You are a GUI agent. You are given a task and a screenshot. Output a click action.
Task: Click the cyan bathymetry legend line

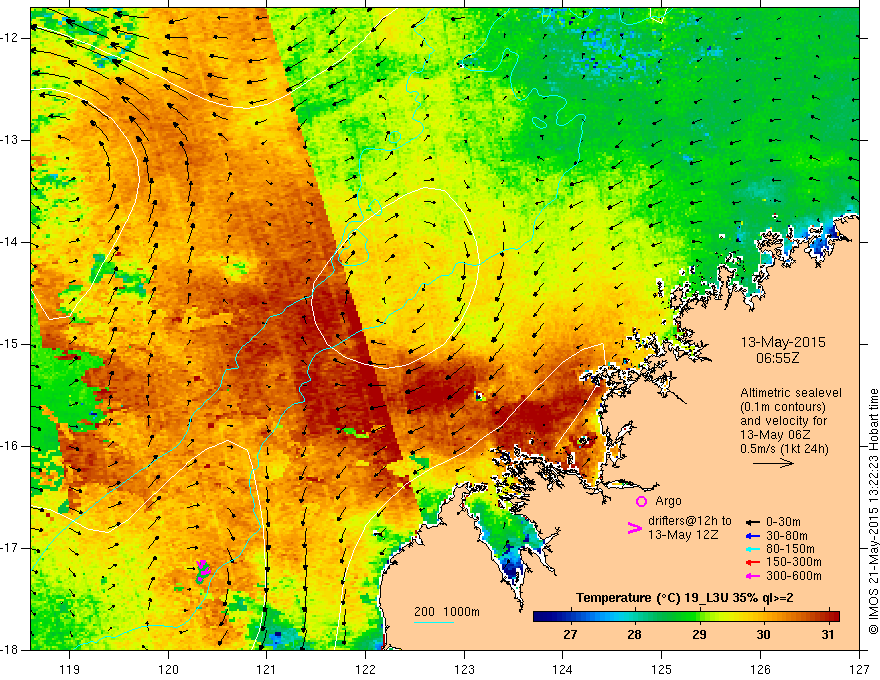[434, 622]
